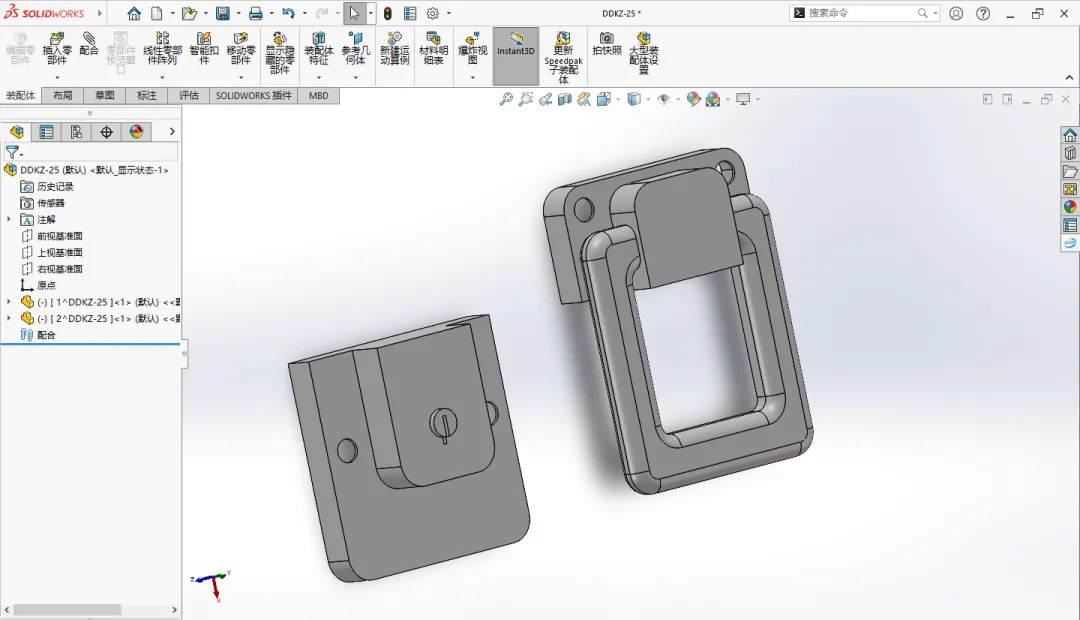
Task: Open 大型装配体设置 settings
Action: tap(643, 53)
